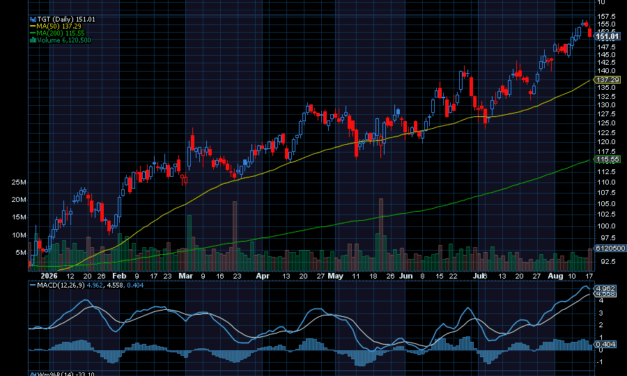Click the 22 date label in June
Viewport: 627px width, 376px height.
point(453,276)
